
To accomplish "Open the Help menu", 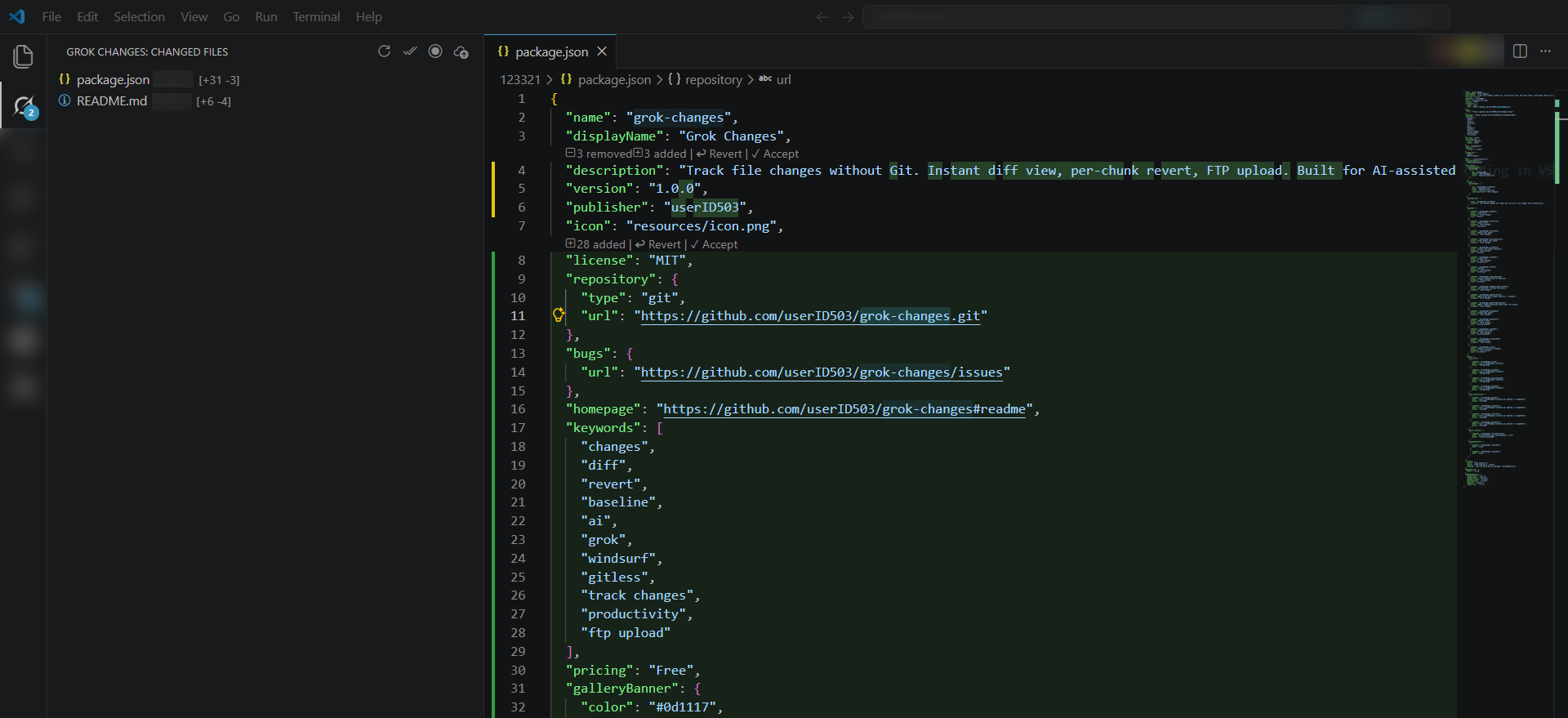I will click(x=368, y=16).
